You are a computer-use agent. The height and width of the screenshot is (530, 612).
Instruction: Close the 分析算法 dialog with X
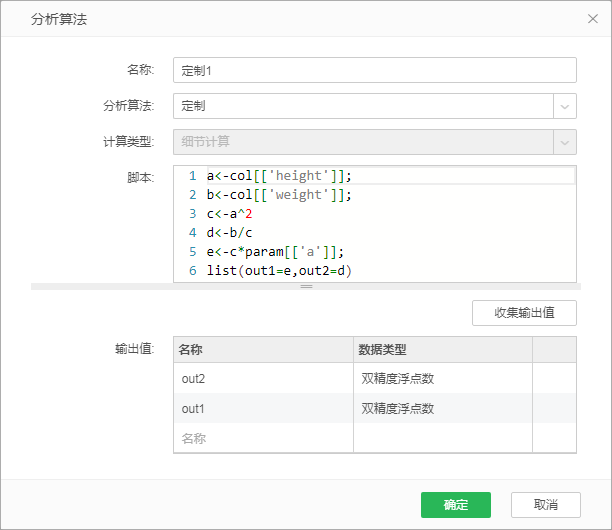pos(592,19)
